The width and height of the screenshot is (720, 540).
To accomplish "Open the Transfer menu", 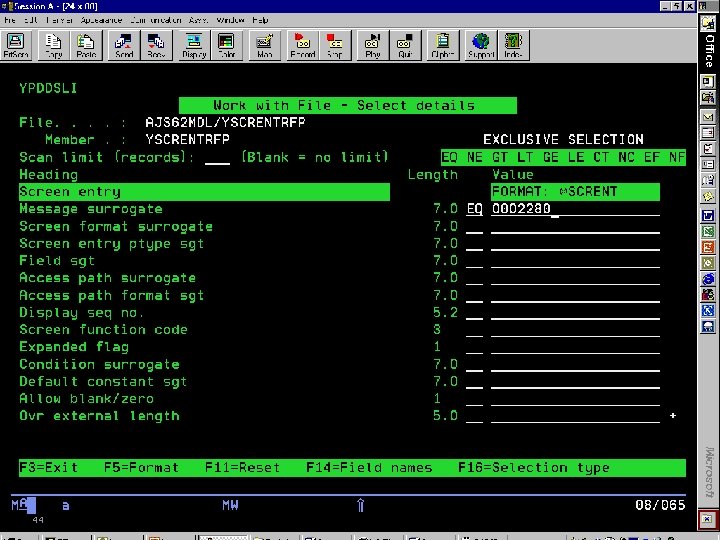I will pos(59,20).
